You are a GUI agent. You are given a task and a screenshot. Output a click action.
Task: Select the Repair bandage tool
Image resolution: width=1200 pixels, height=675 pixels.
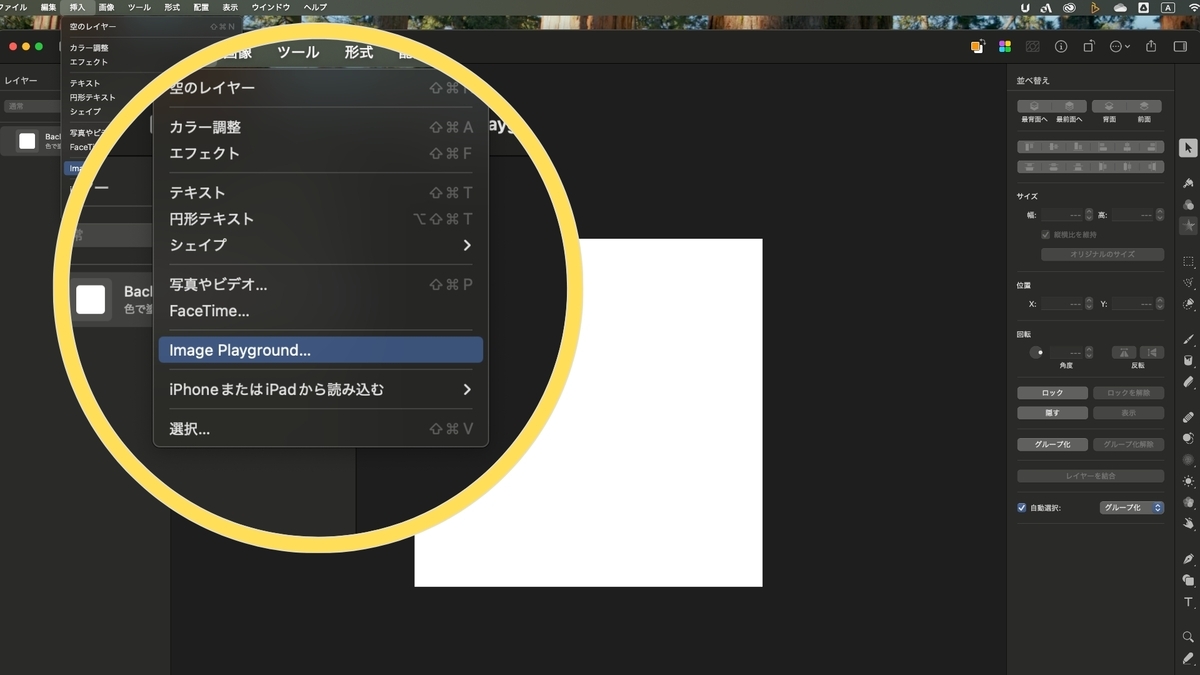(x=1188, y=416)
